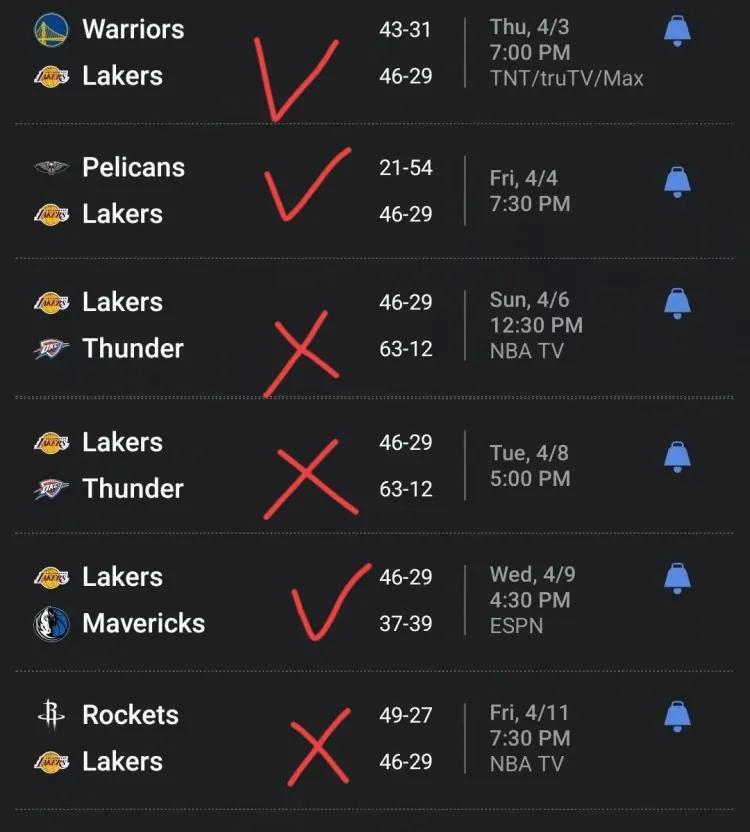Click Lakers logo in the Warriors matchup
Viewport: 750px width, 832px height.
point(51,76)
